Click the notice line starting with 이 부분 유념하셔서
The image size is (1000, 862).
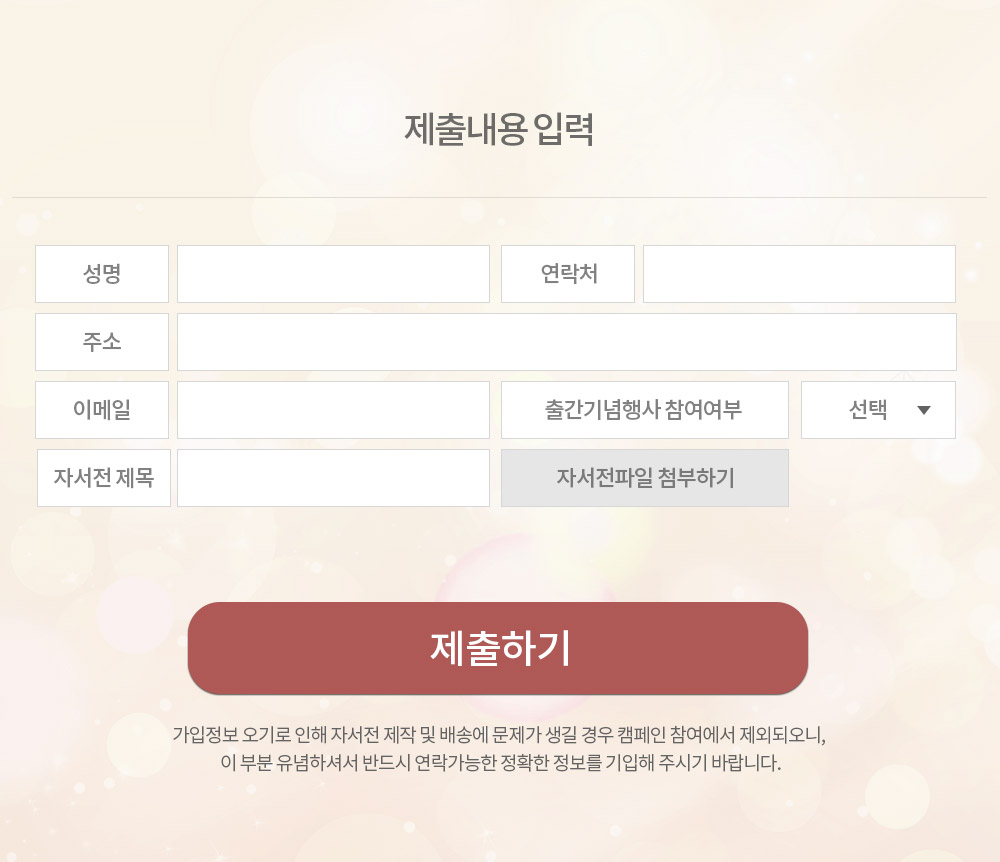pos(499,763)
